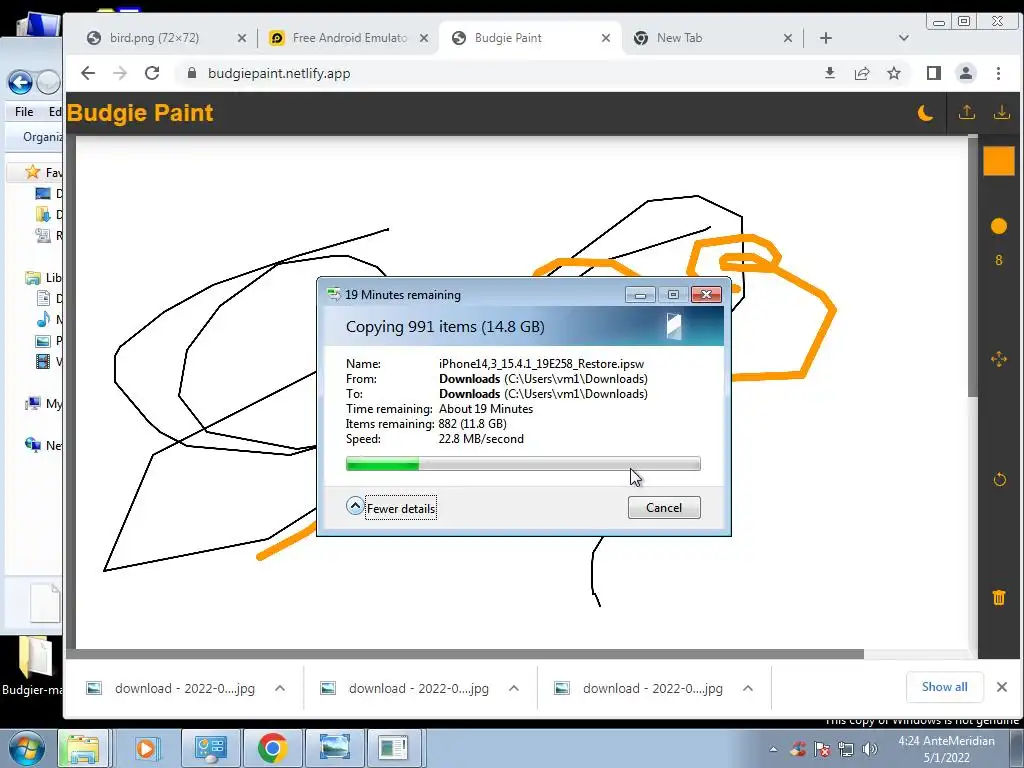The height and width of the screenshot is (768, 1024).
Task: Close the New Tab tab
Action: click(788, 38)
